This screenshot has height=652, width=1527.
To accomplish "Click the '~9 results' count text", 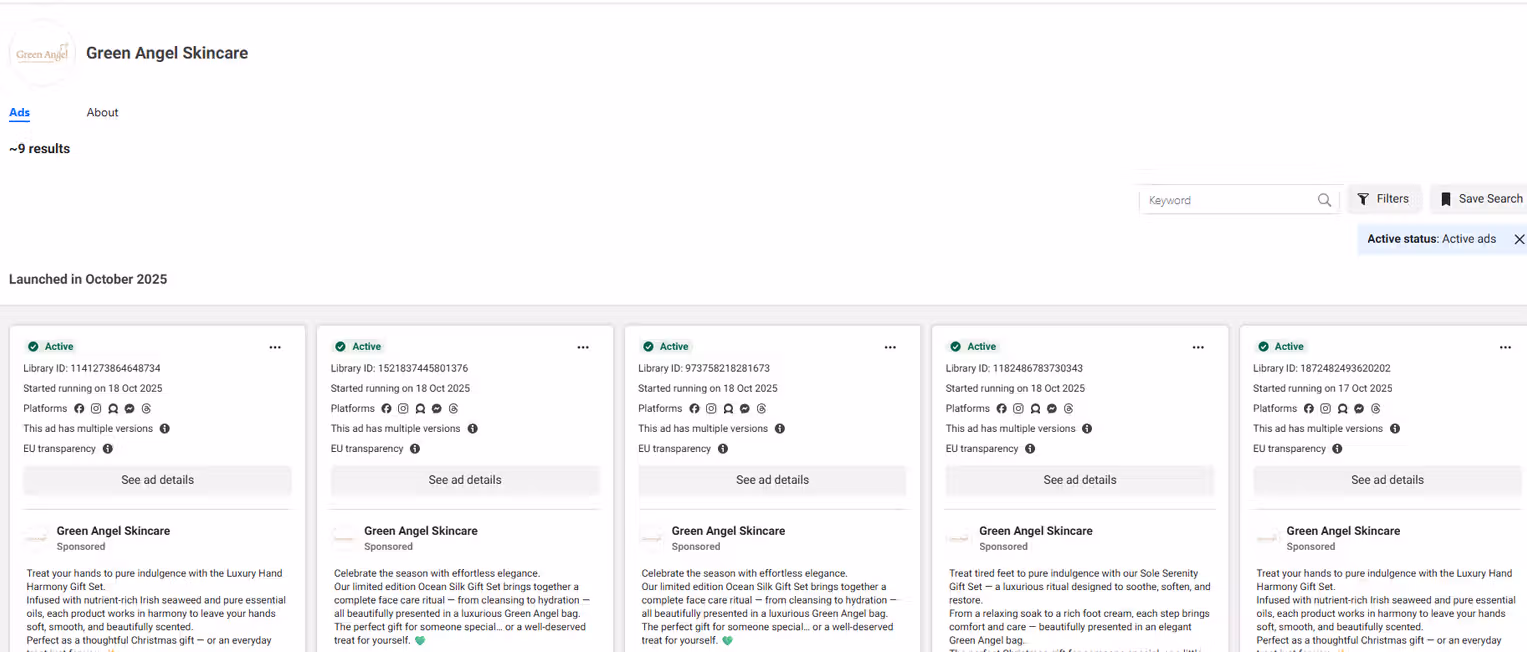I will pyautogui.click(x=39, y=149).
